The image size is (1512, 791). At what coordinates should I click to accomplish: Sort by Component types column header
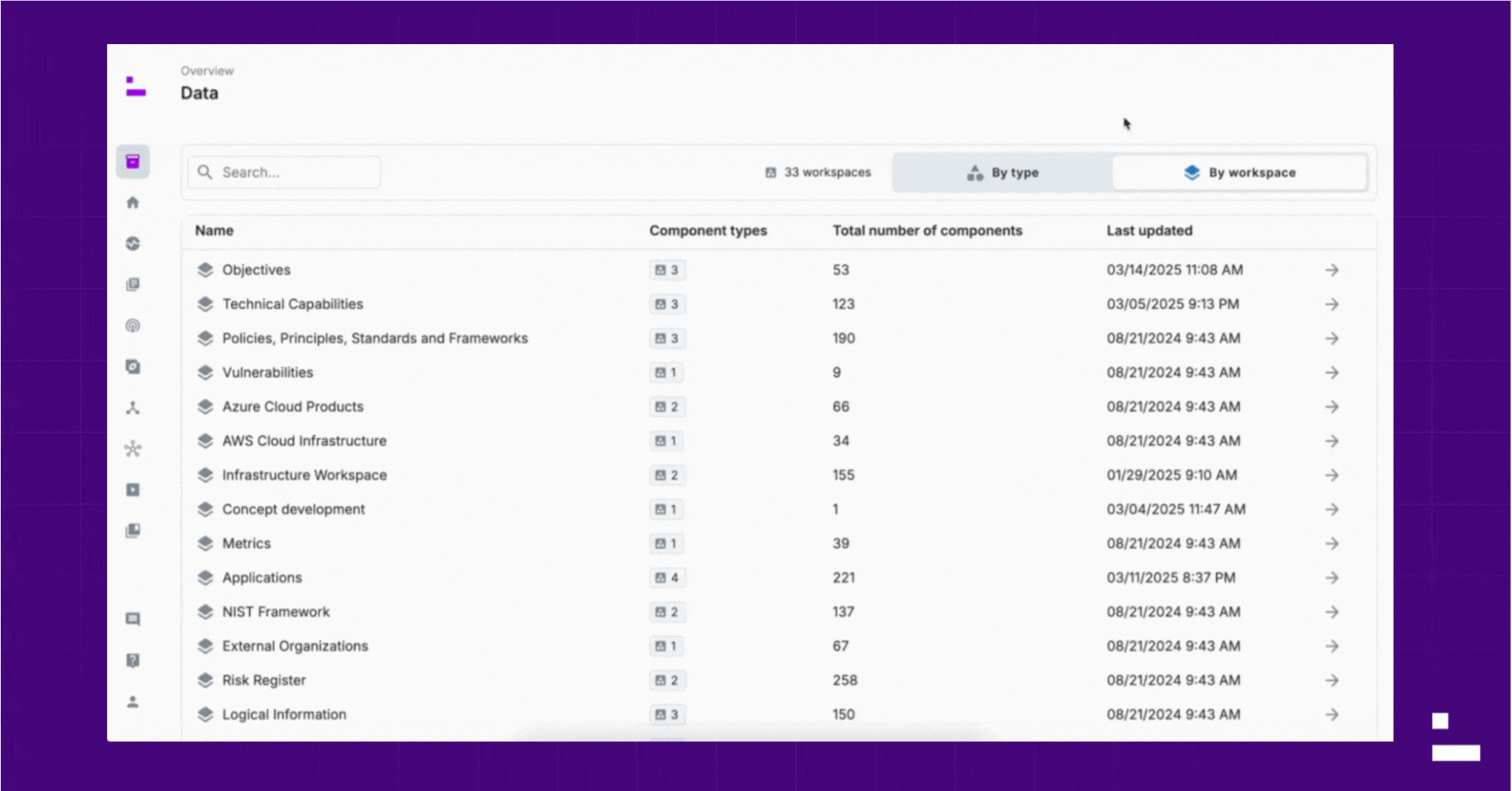point(708,231)
